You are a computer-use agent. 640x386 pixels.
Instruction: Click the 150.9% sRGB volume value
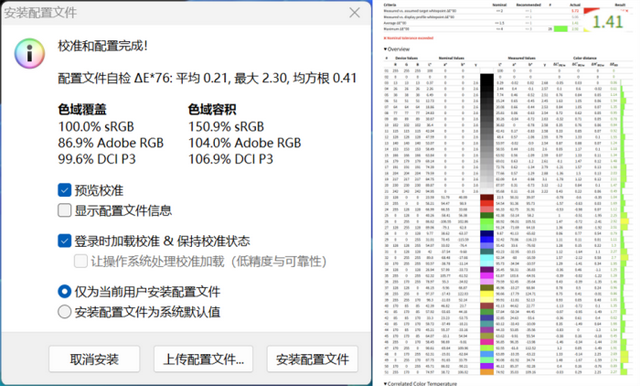(226, 126)
